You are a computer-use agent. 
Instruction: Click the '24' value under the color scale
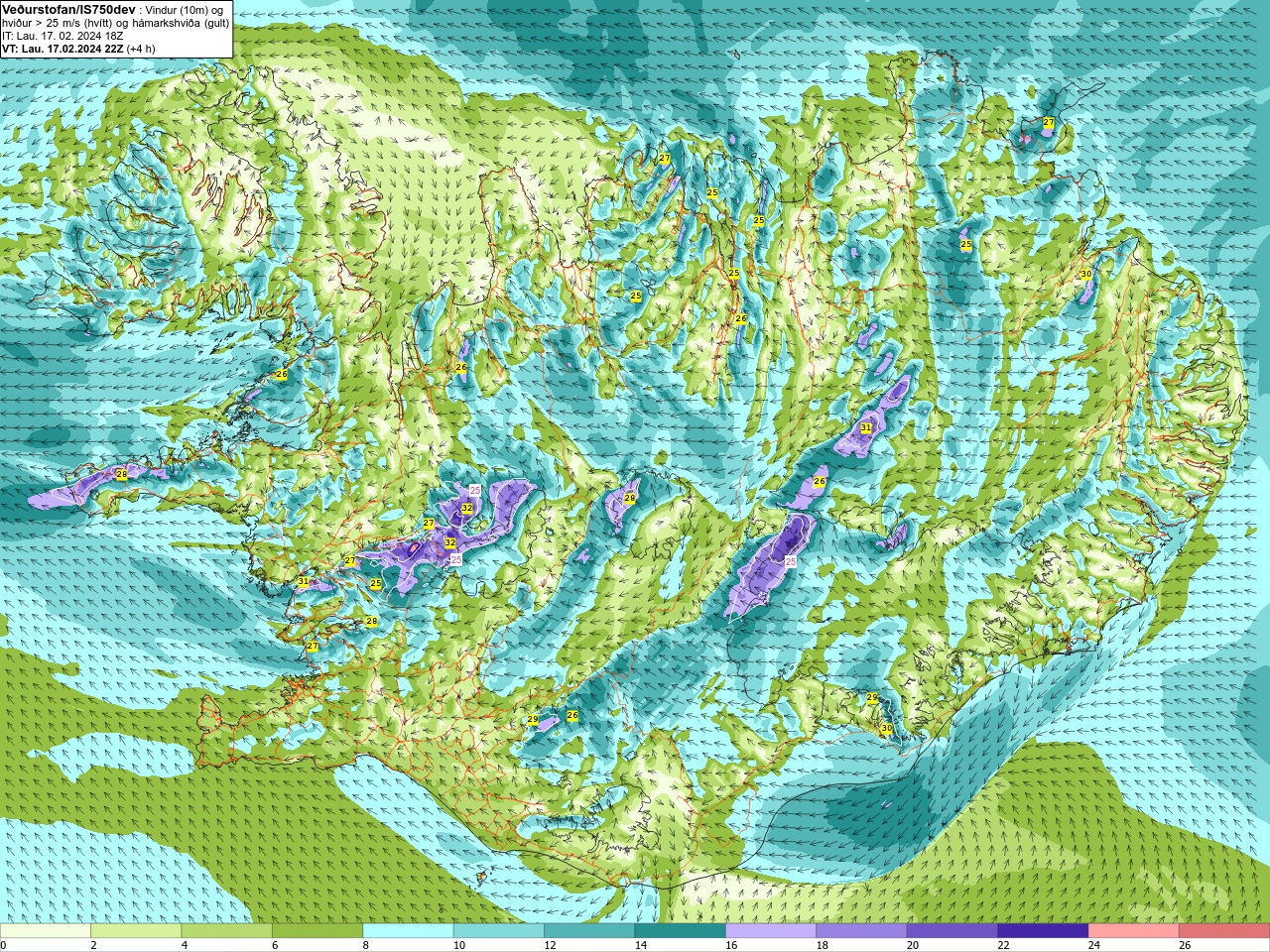pyautogui.click(x=1093, y=945)
